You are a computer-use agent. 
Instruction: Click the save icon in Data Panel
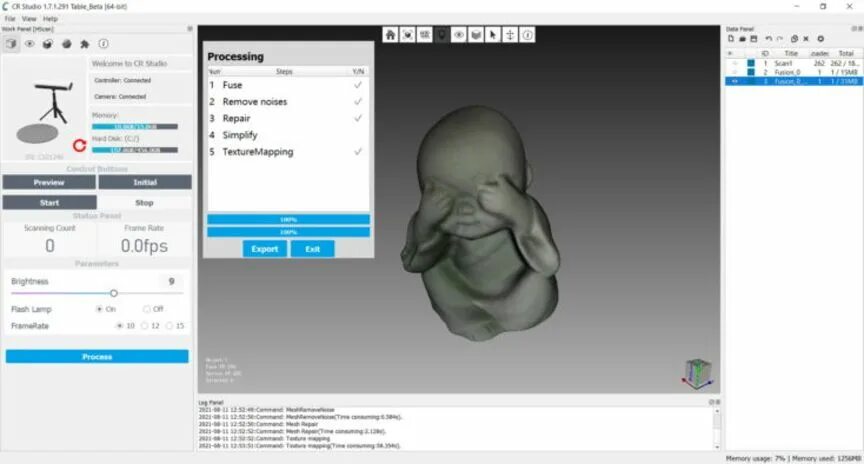click(x=754, y=39)
